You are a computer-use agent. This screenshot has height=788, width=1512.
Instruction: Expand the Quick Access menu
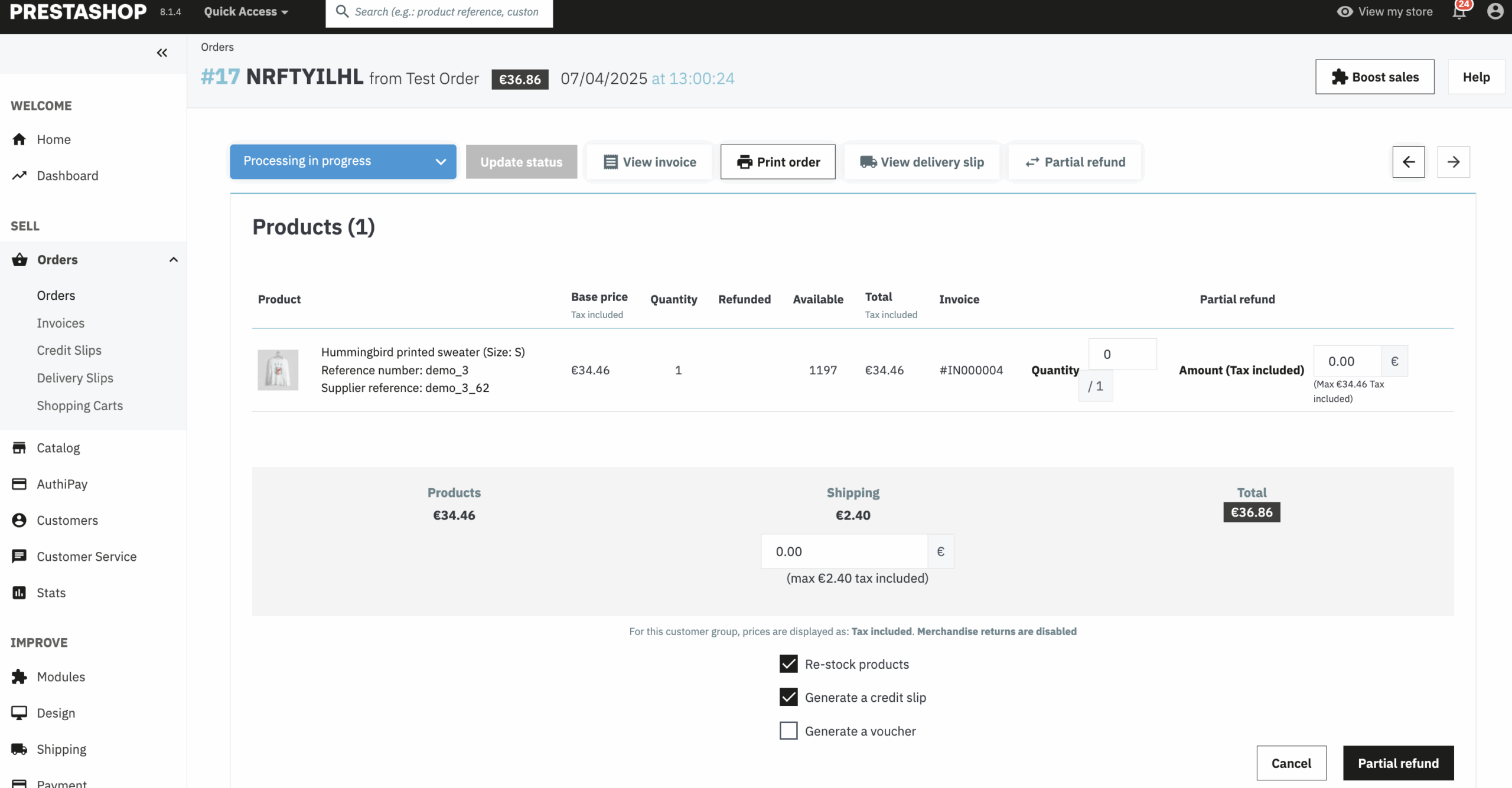(246, 12)
